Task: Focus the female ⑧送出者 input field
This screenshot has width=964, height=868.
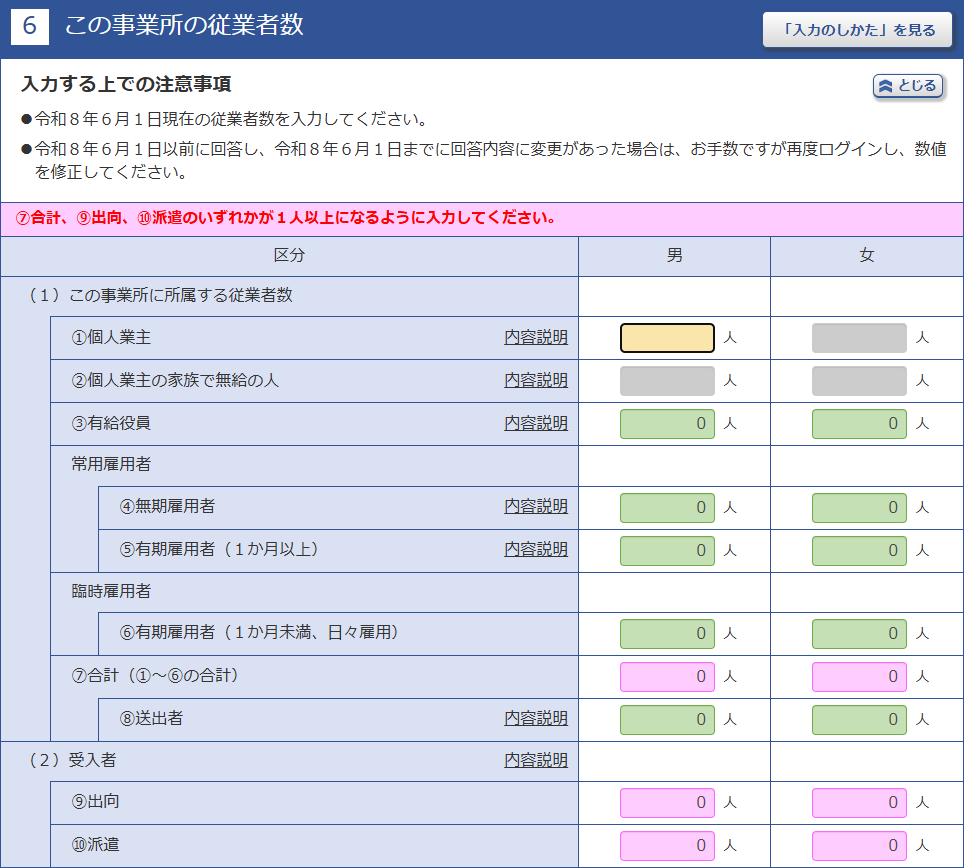Action: point(859,720)
